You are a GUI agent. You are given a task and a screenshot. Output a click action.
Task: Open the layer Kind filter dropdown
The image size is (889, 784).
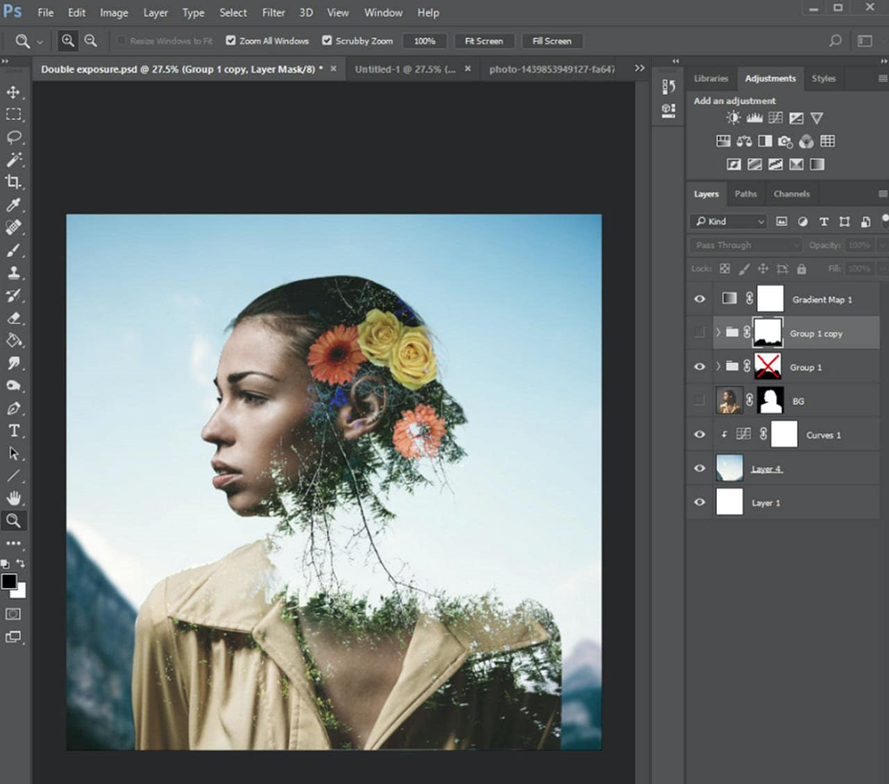(728, 221)
